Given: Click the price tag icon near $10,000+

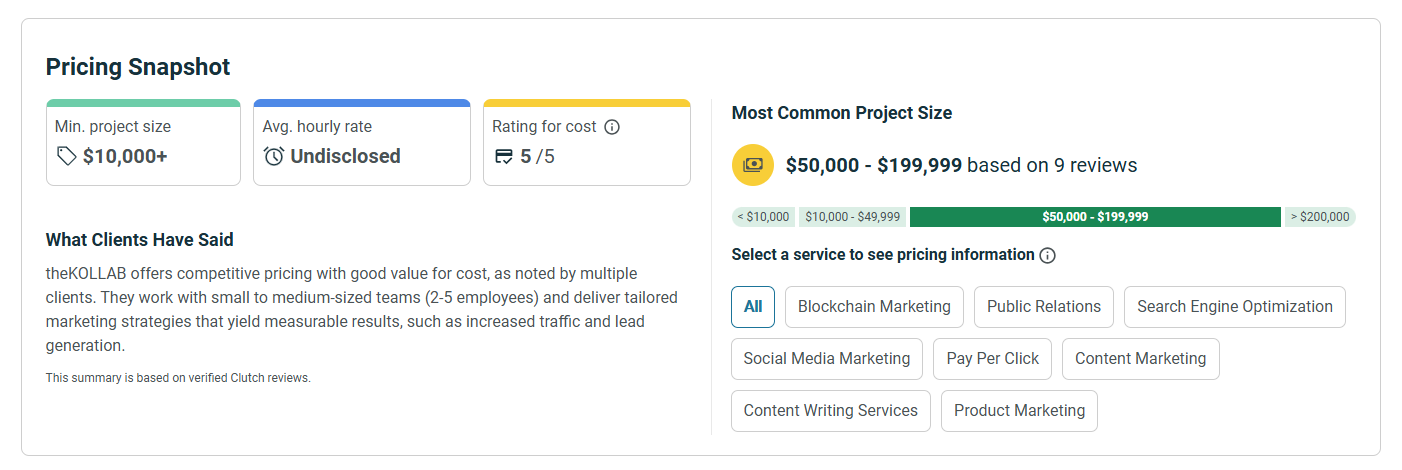Looking at the screenshot, I should (66, 156).
